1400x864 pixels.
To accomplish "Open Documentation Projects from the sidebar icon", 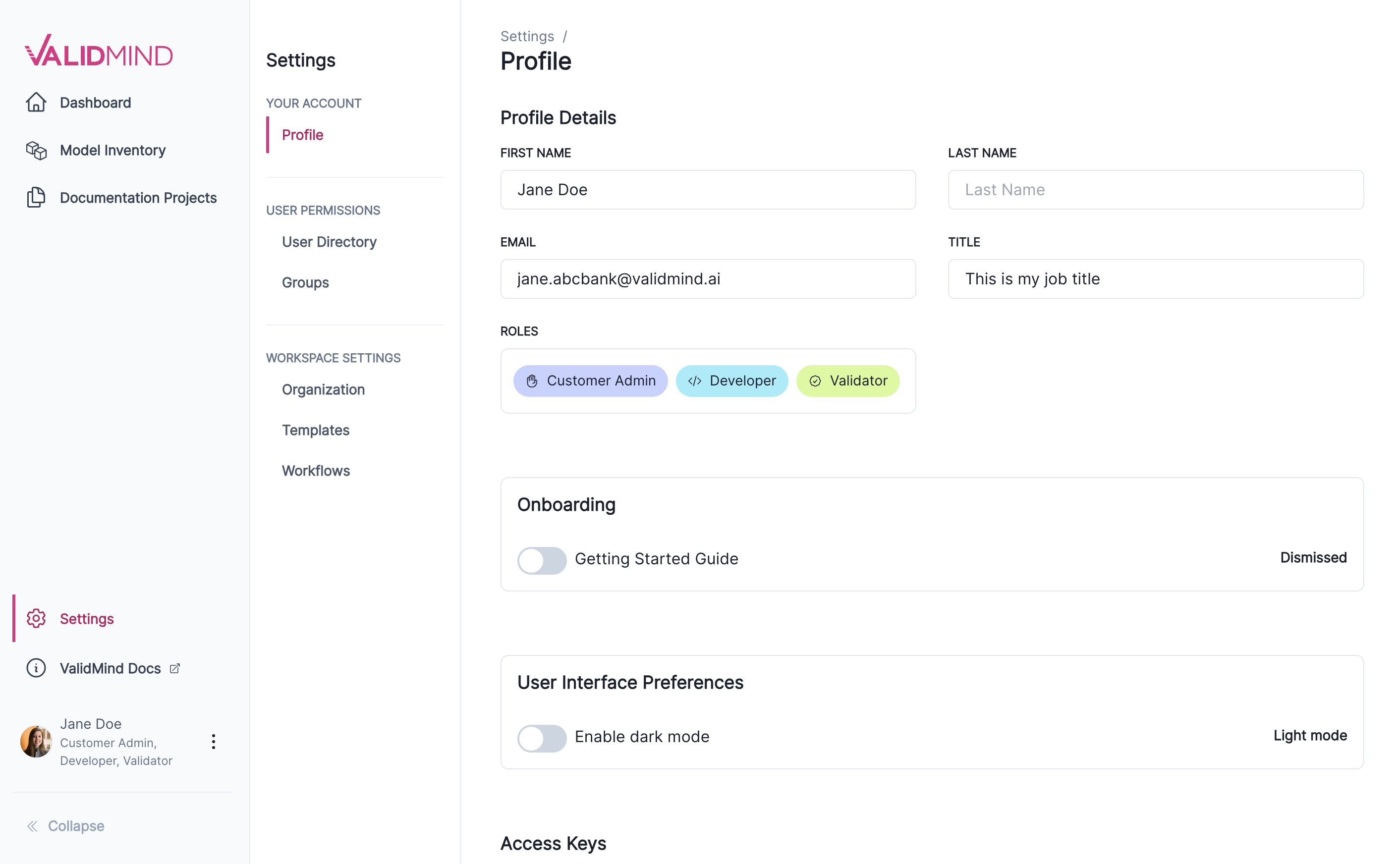I will 36,197.
